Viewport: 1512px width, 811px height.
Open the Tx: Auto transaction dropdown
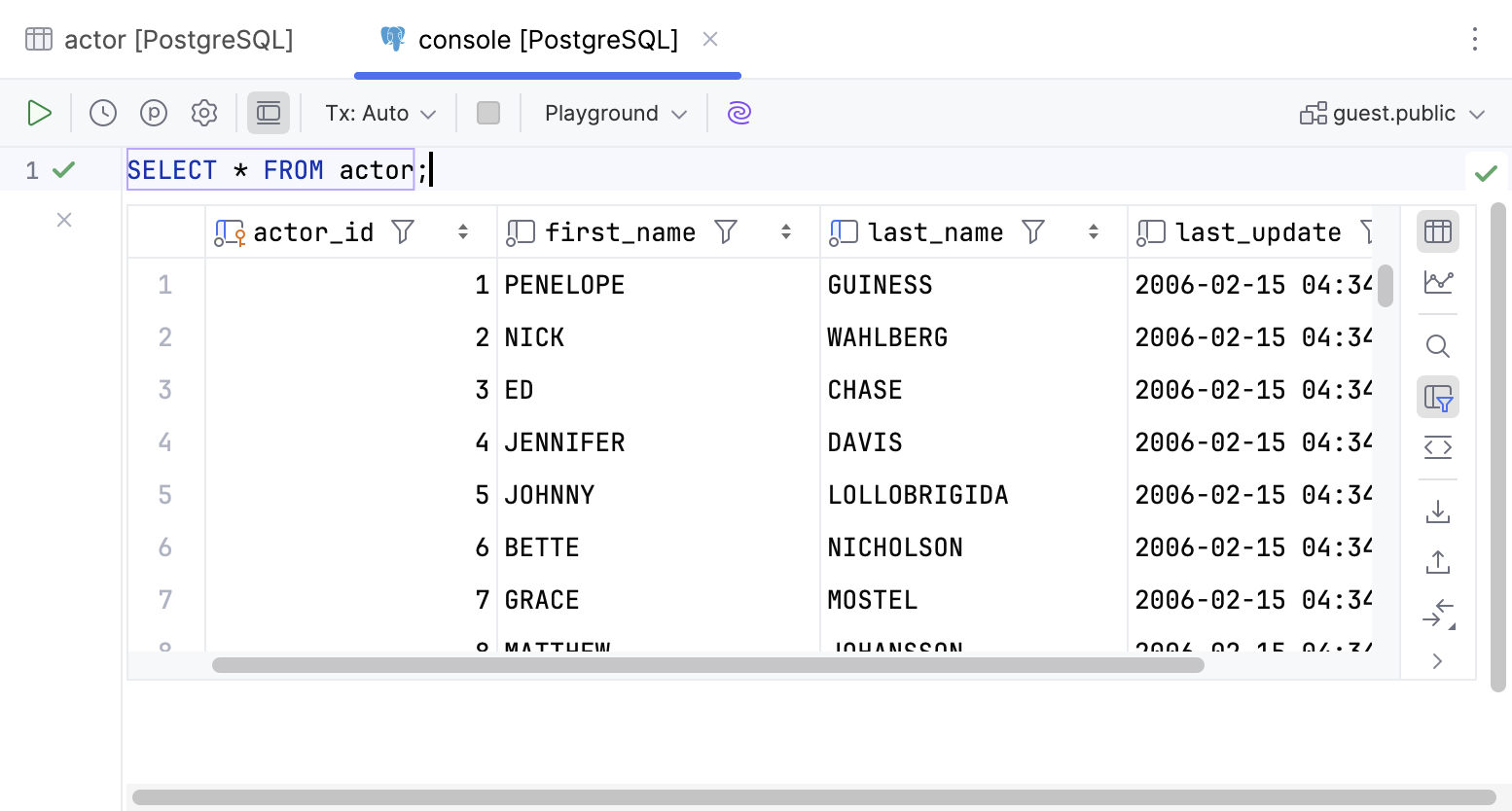(x=379, y=113)
